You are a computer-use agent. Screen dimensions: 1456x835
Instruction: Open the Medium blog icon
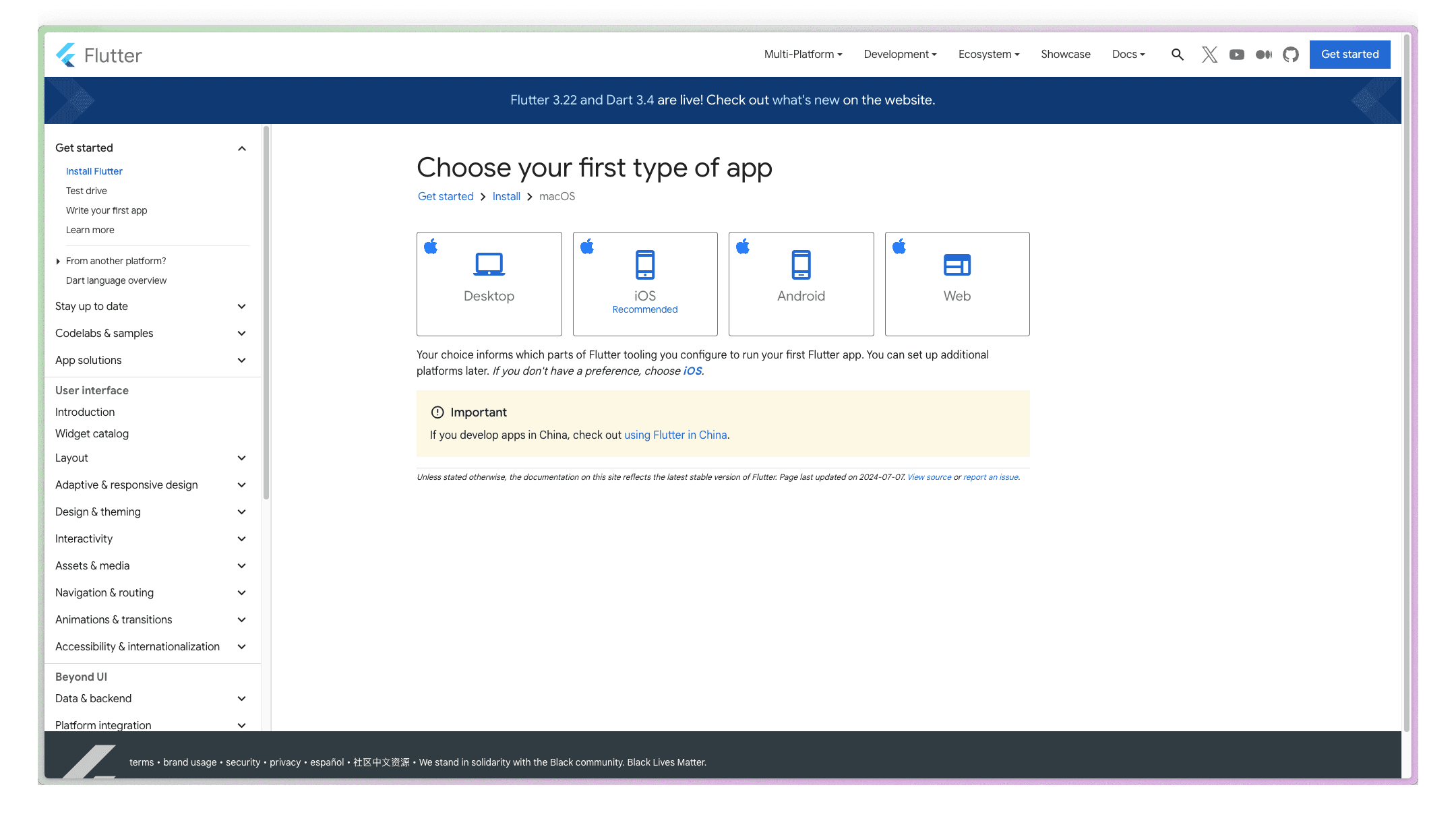1263,55
